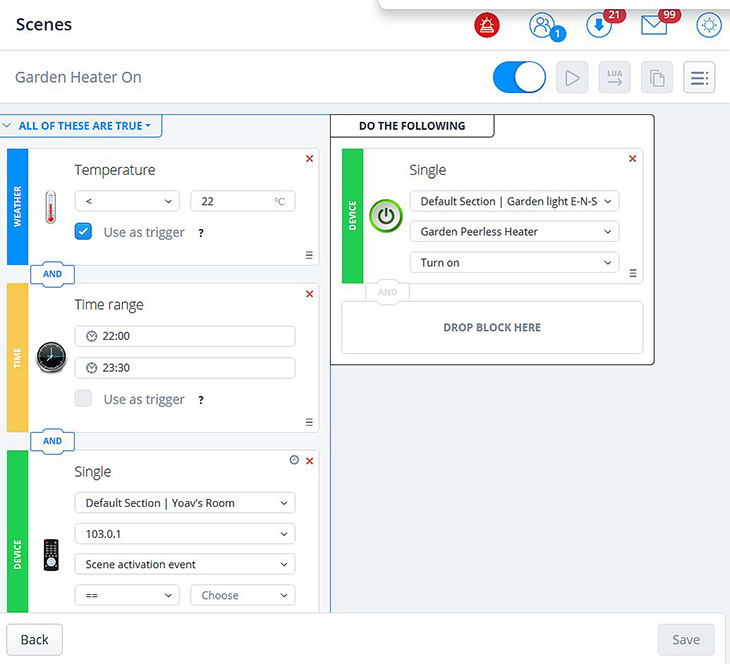Open Default Section Garden light room dropdown
The image size is (730, 664).
514,201
